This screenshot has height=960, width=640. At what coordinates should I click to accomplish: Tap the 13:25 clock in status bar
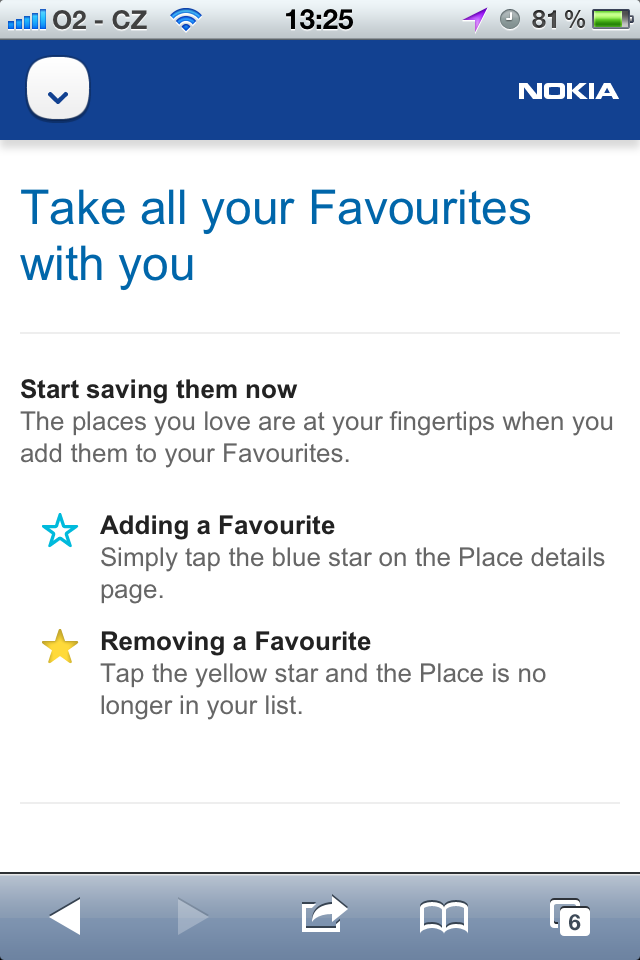point(320,19)
